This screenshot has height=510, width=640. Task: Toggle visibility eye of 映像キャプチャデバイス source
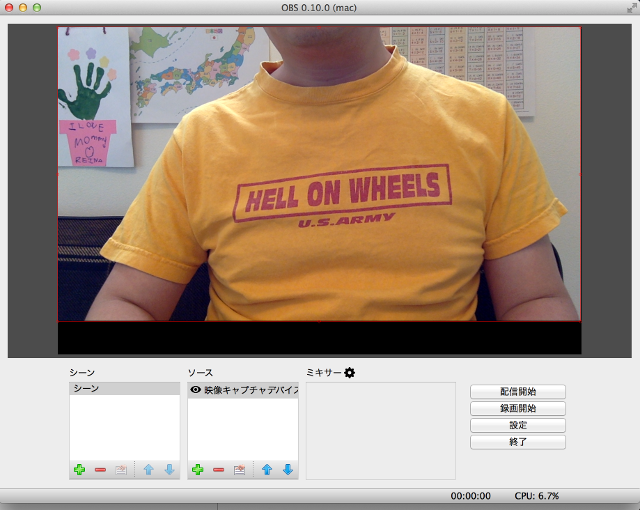[196, 390]
